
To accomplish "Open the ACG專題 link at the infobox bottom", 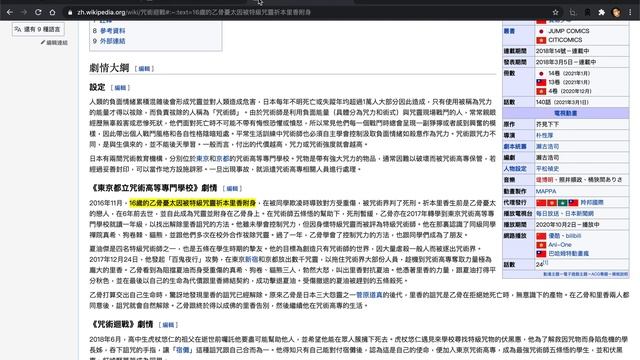I will click(x=599, y=274).
